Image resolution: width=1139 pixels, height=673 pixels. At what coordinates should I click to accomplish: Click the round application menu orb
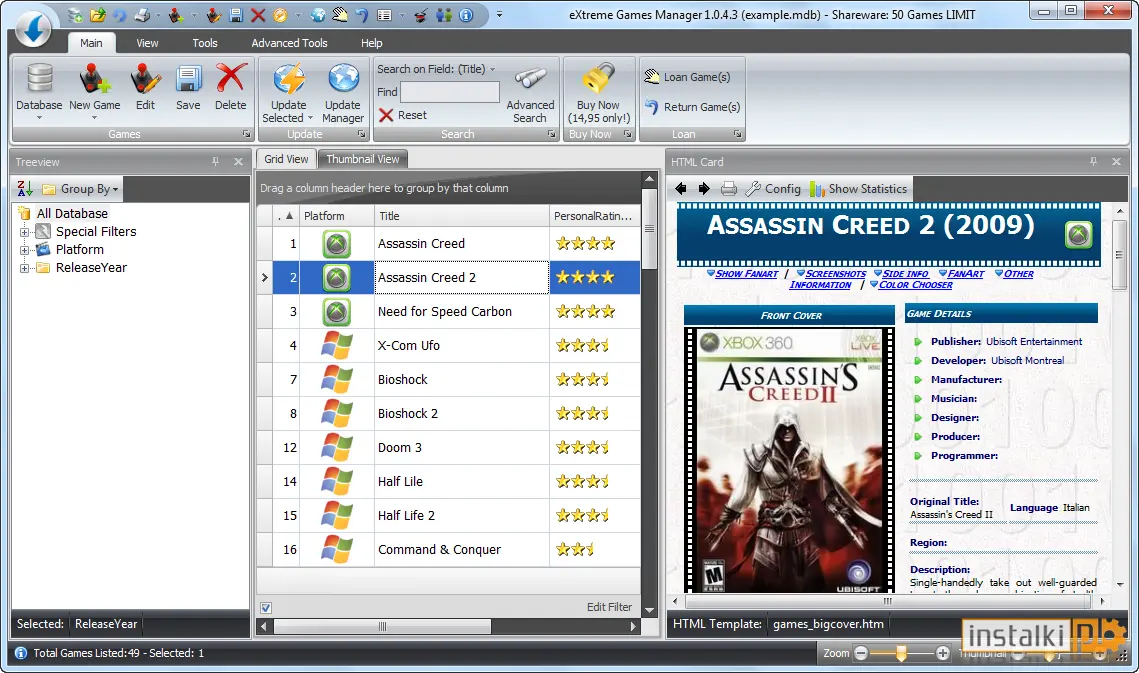coord(33,28)
